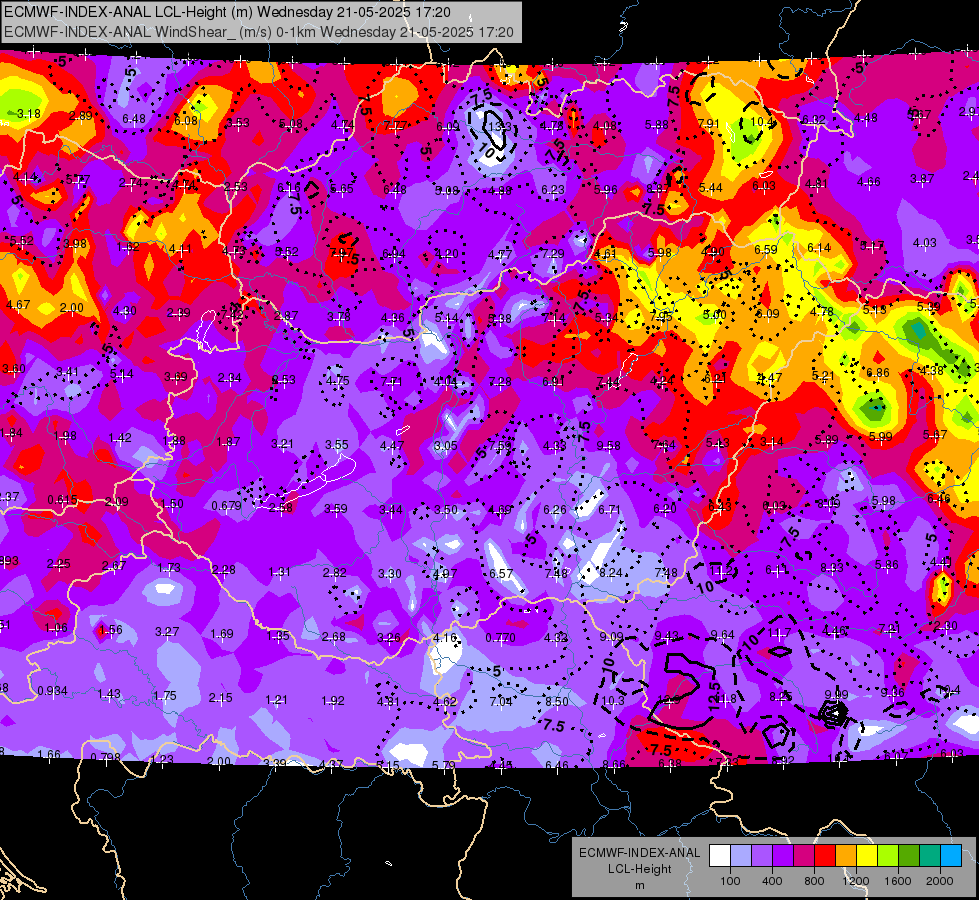Click the shear value 7.71
Viewport: 979px width, 900px height.
pyautogui.click(x=391, y=382)
